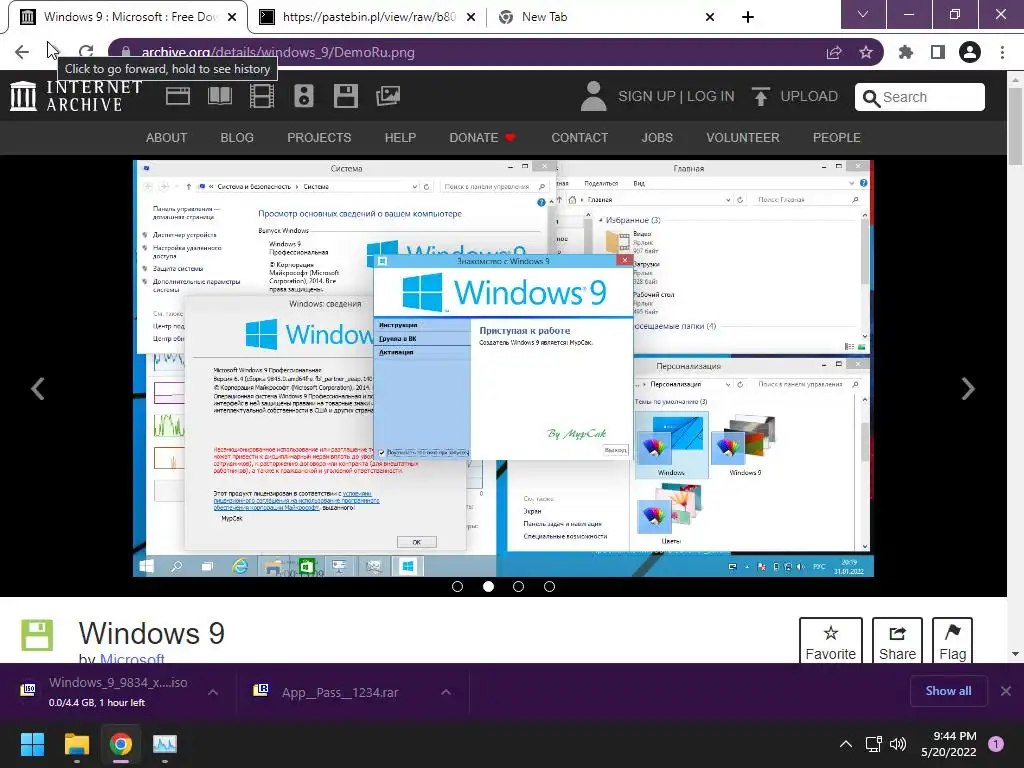The width and height of the screenshot is (1024, 768).
Task: Open a new browser tab with plus
Action: (x=748, y=17)
